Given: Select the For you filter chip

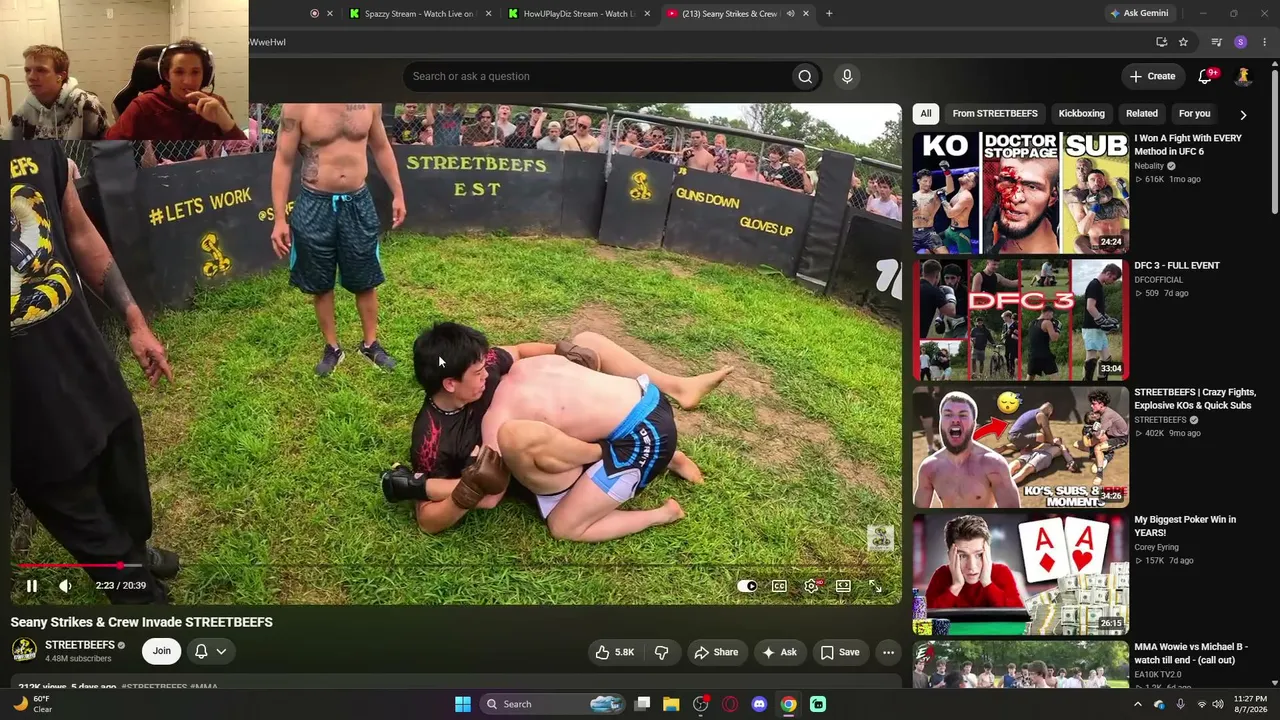Looking at the screenshot, I should (1194, 113).
